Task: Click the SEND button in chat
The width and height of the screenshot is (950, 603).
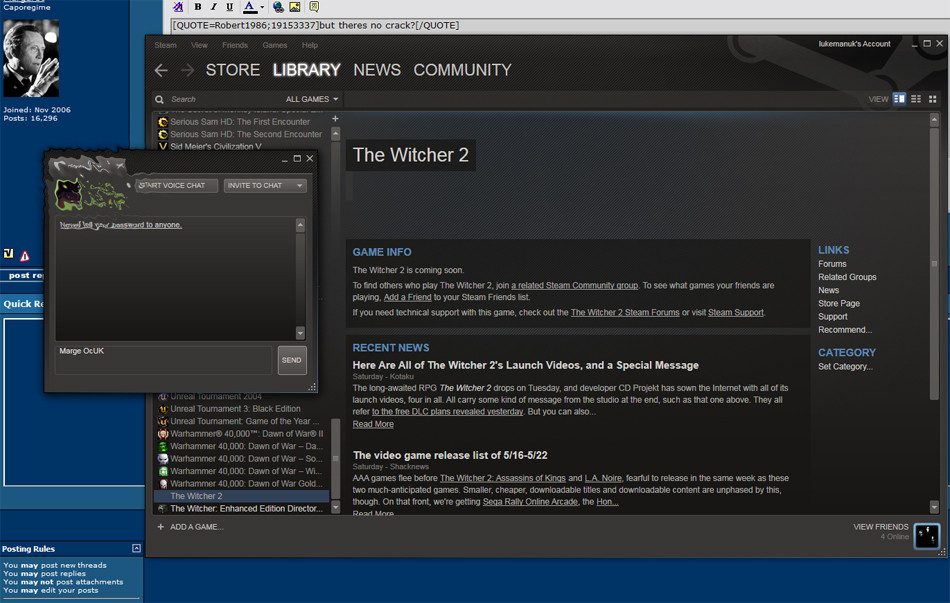Action: (291, 360)
